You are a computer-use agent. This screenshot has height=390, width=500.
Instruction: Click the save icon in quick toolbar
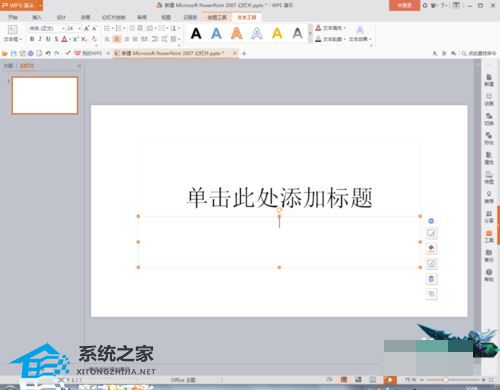14,53
